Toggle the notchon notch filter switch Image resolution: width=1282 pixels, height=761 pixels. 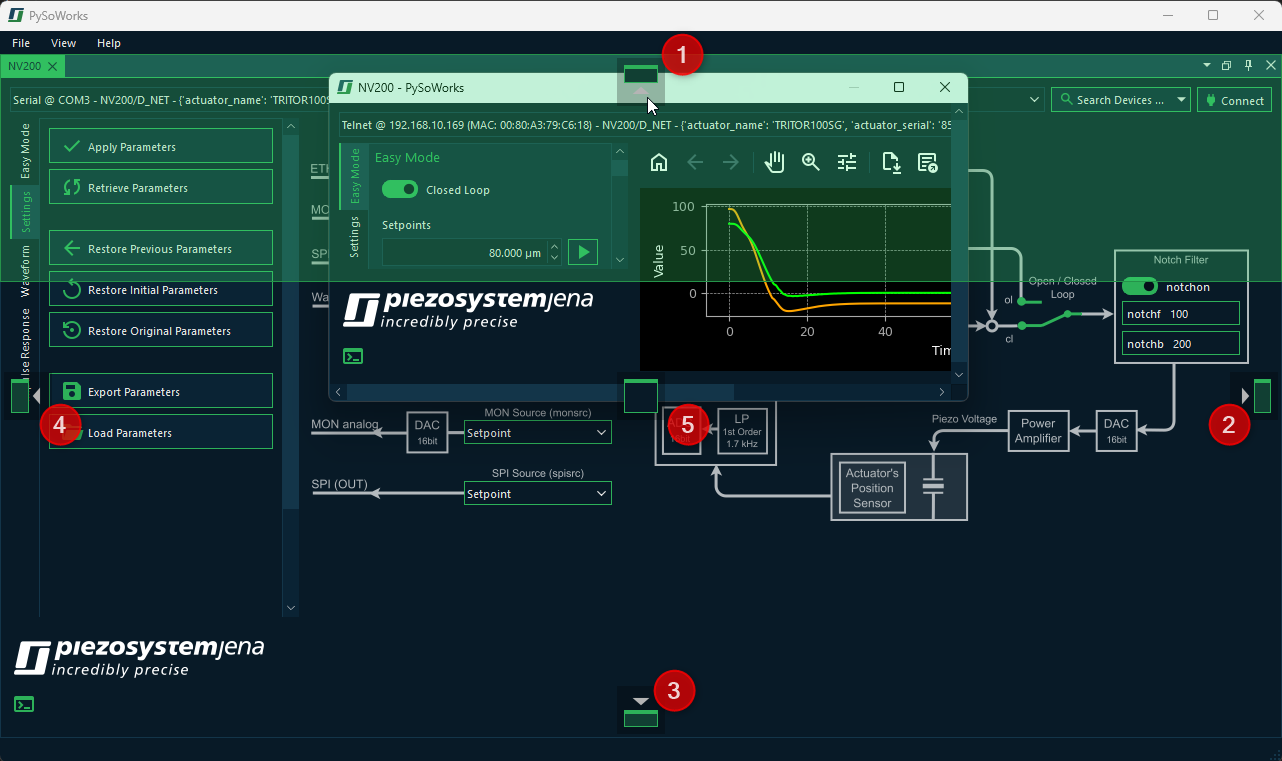[1140, 286]
